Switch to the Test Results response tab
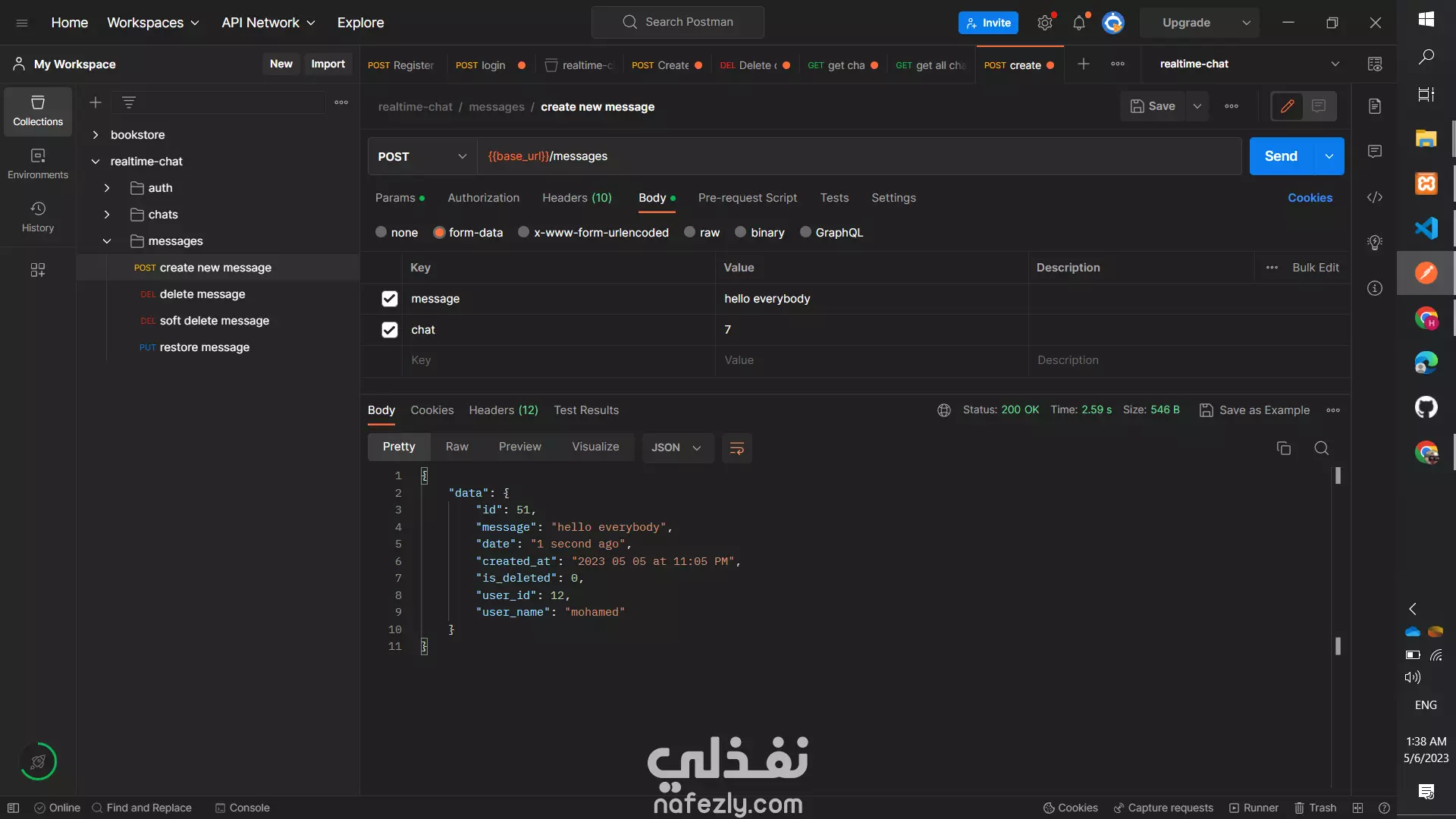1456x819 pixels. click(x=586, y=410)
